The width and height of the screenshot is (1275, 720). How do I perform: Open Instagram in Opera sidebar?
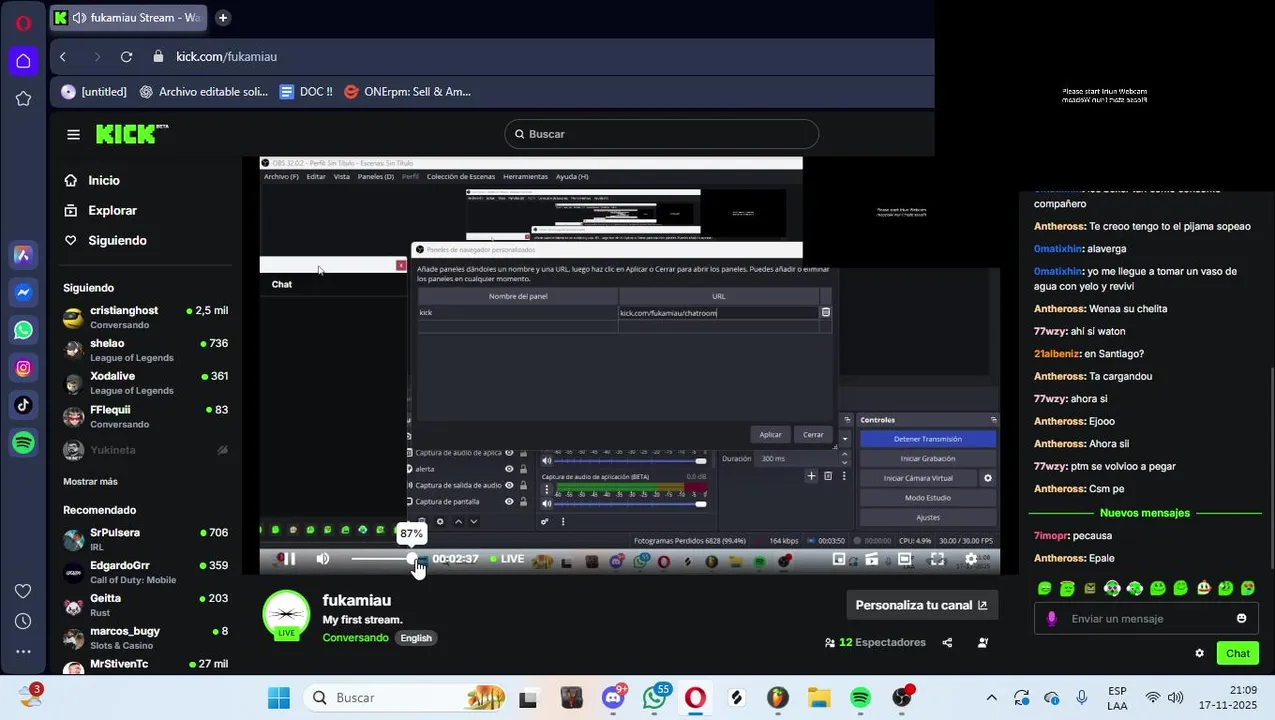coord(23,367)
